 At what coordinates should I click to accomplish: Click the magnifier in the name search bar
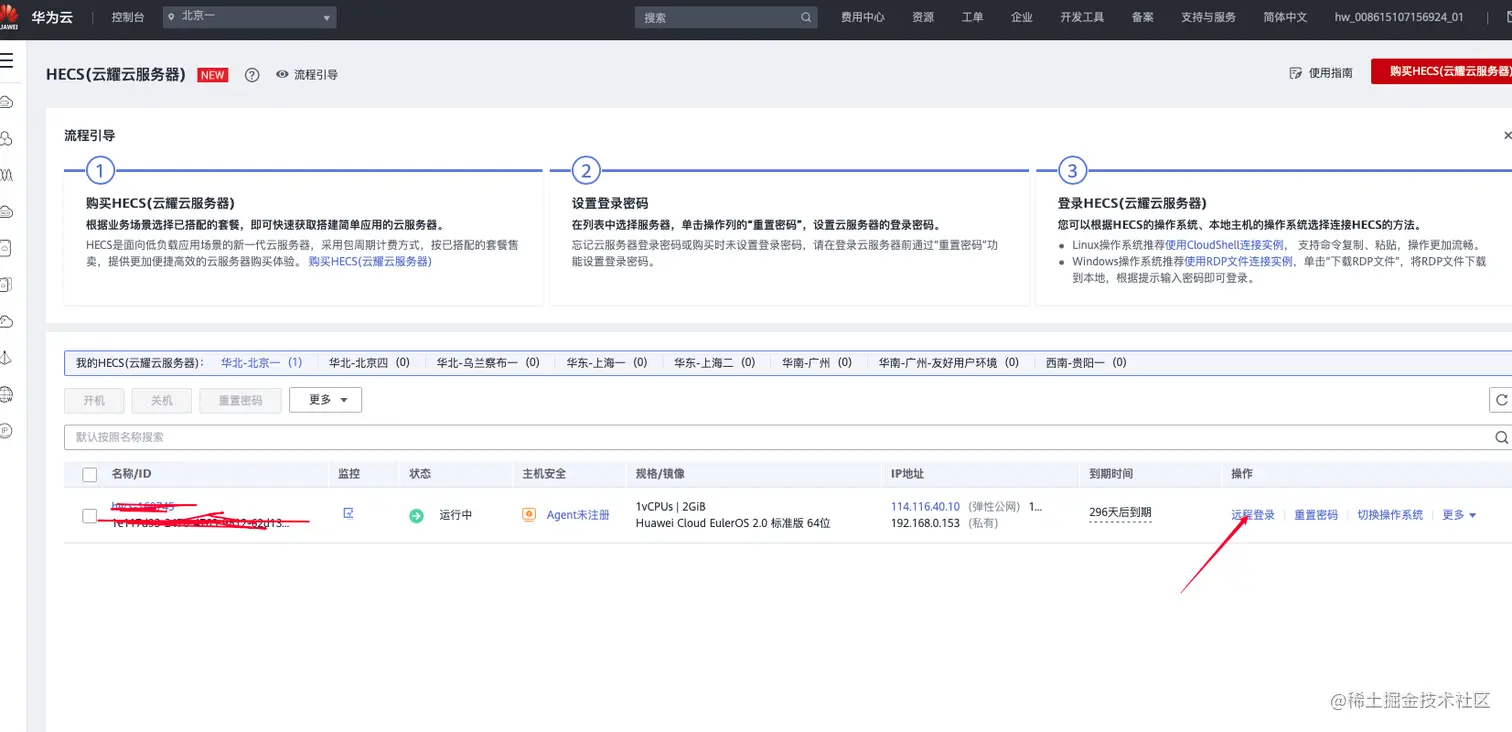pyautogui.click(x=1501, y=437)
